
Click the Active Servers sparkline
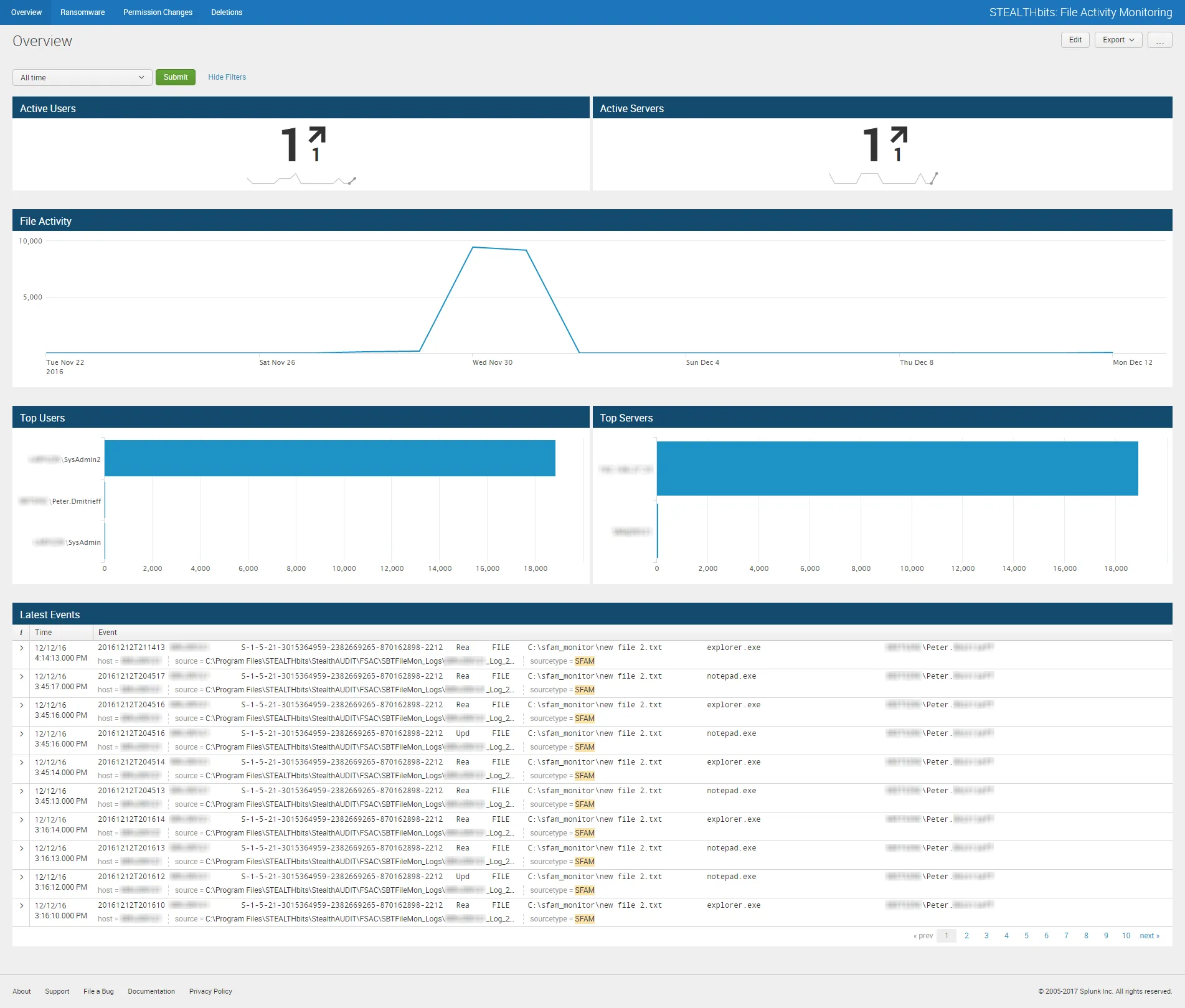883,179
